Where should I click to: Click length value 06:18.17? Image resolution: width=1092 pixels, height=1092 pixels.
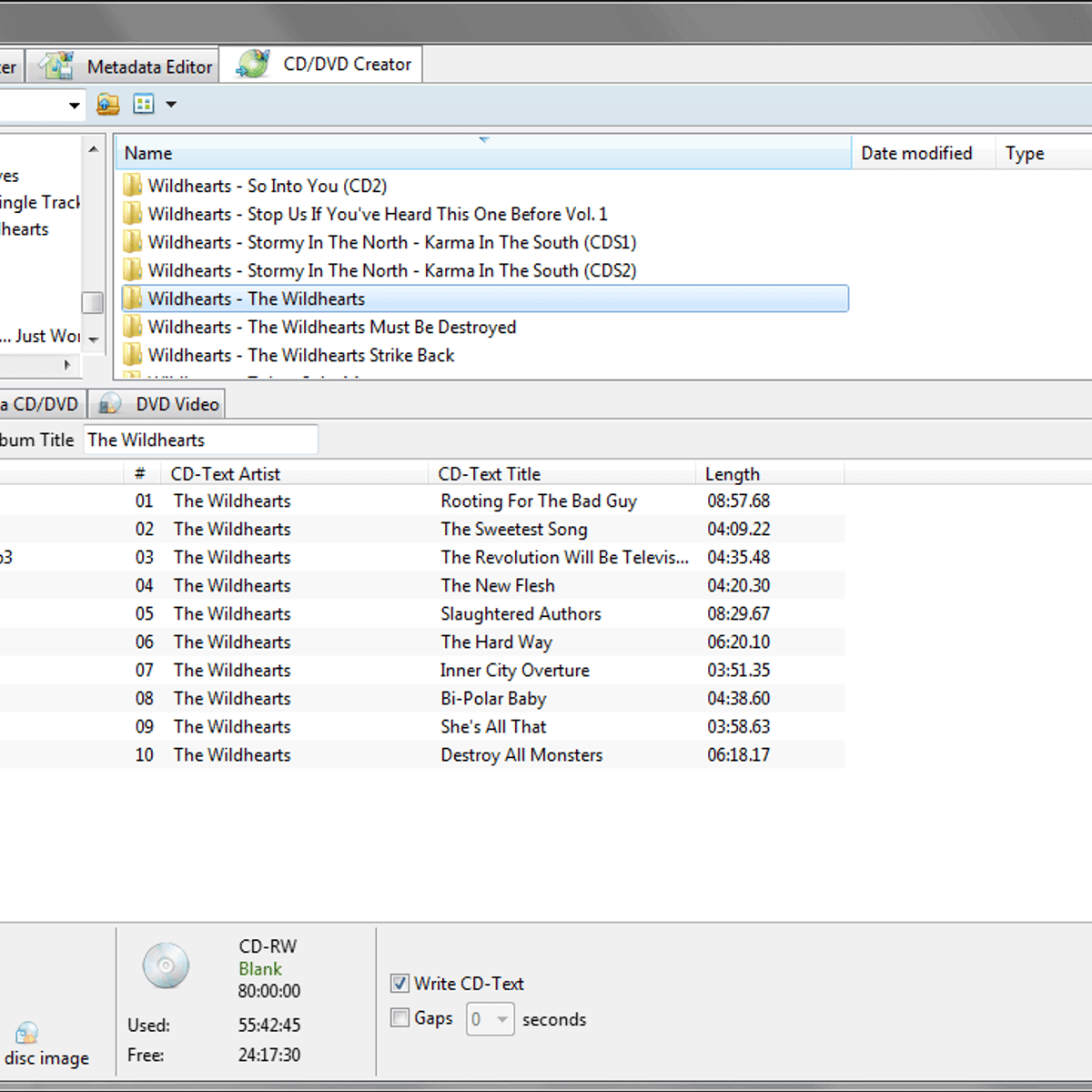739,754
